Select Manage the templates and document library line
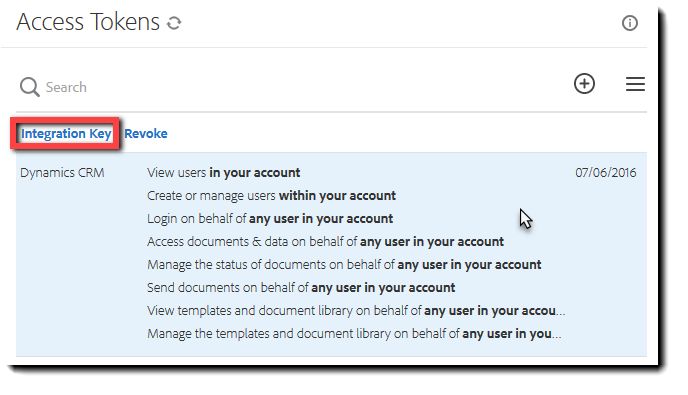This screenshot has width=688, height=395. pyautogui.click(x=354, y=334)
